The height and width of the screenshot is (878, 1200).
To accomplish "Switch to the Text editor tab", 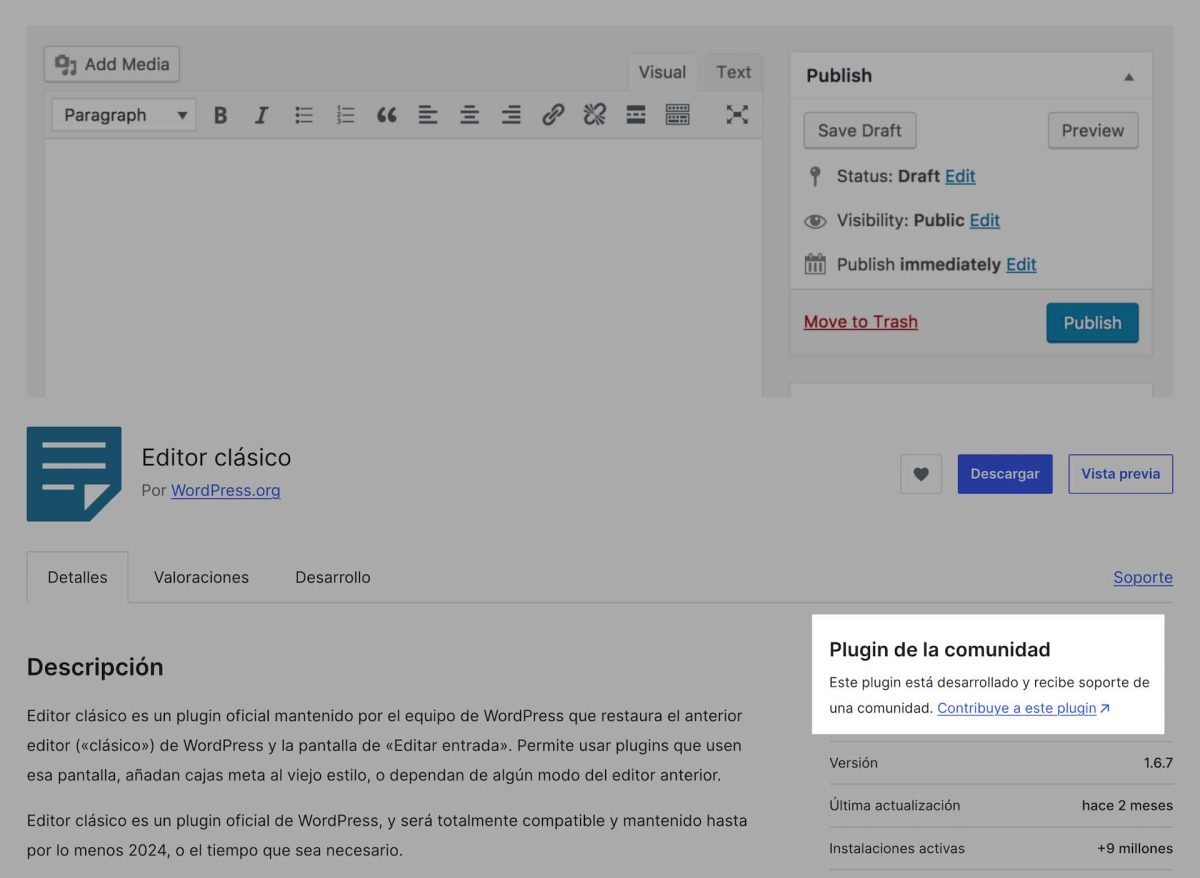I will tap(733, 72).
